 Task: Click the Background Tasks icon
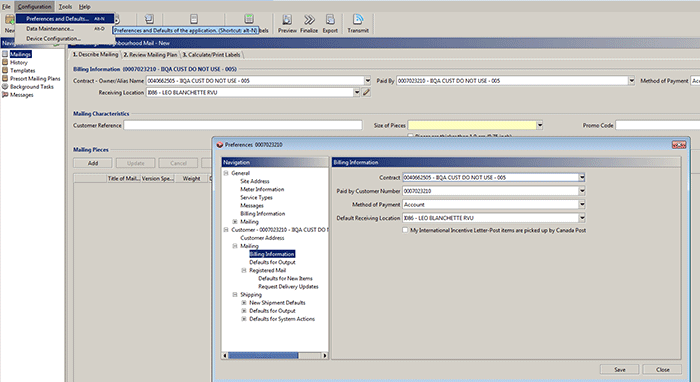click(x=5, y=86)
